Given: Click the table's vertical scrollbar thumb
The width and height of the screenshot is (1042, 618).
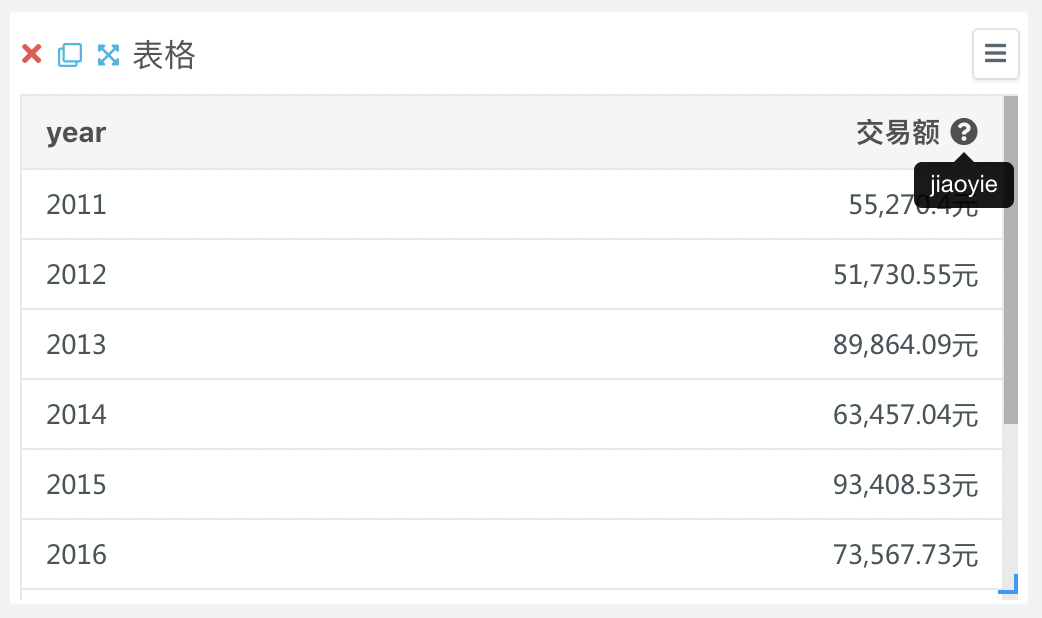Looking at the screenshot, I should coord(1011,260).
